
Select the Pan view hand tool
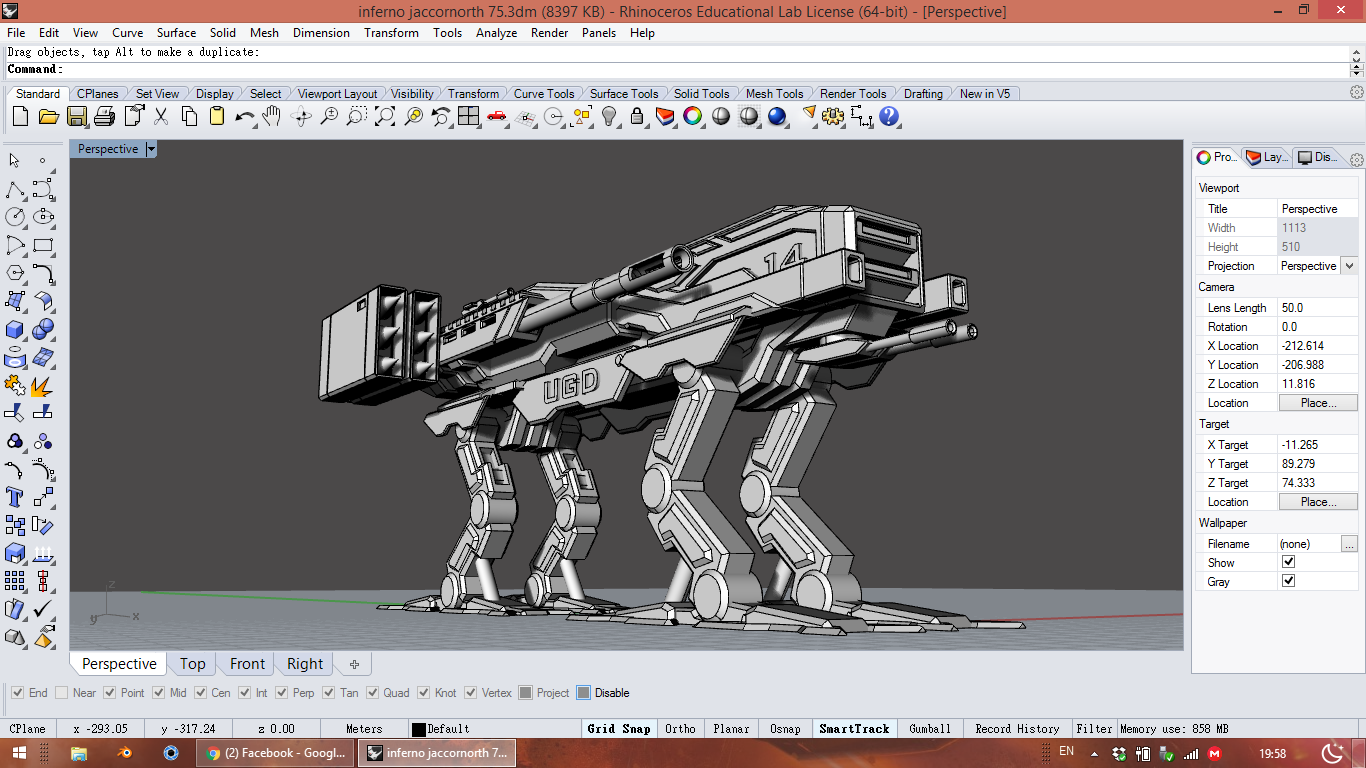click(x=272, y=117)
